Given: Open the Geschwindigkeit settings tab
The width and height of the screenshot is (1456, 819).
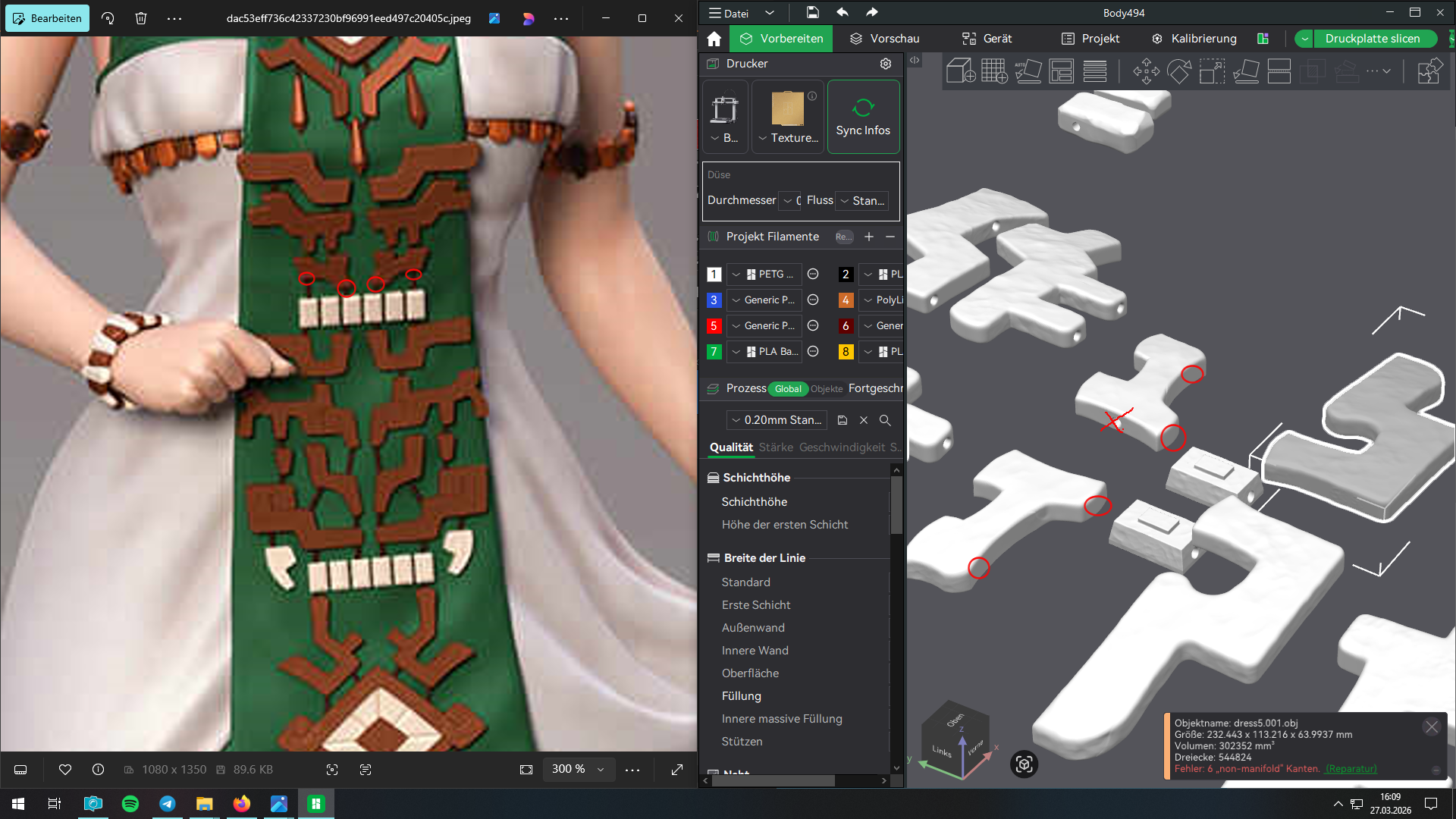Looking at the screenshot, I should pyautogui.click(x=842, y=447).
